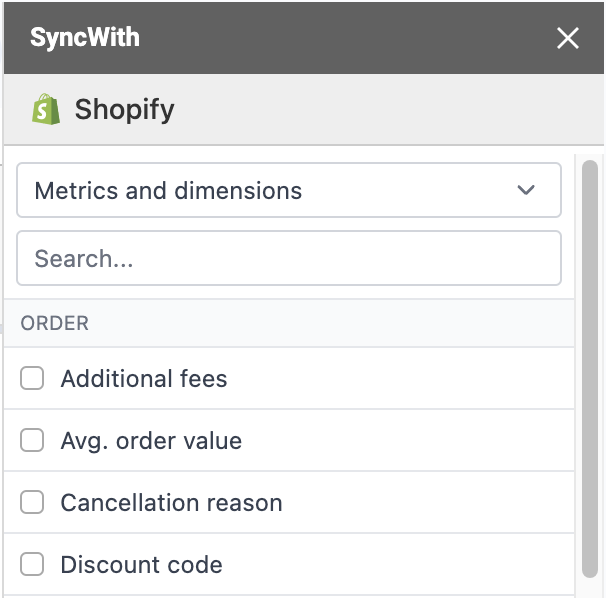The image size is (606, 598).
Task: Click the vertical scrollbar of the metrics list
Action: (x=590, y=369)
